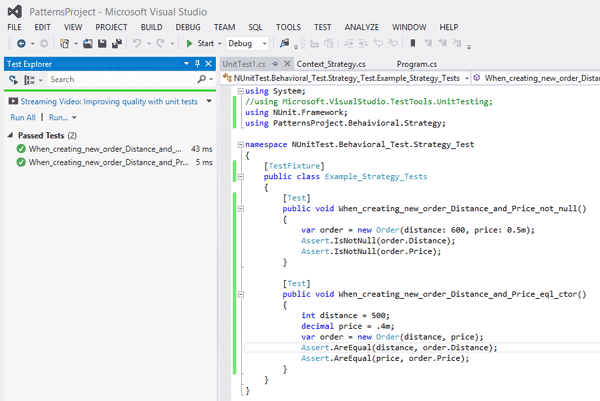Click the Increase indent toolbar icon
The width and height of the screenshot is (600, 401).
point(363,44)
